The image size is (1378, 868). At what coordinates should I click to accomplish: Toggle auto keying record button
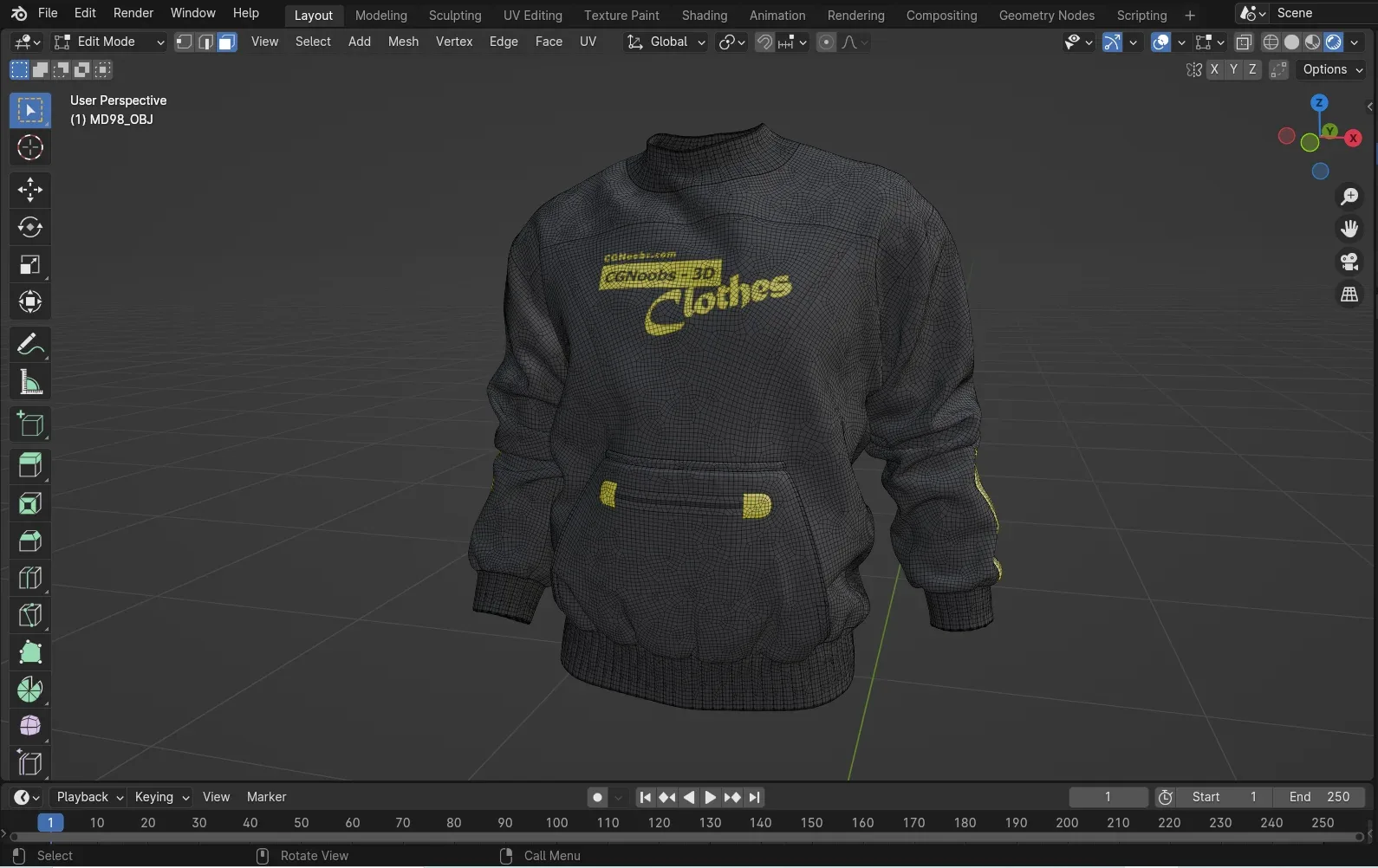[x=597, y=797]
